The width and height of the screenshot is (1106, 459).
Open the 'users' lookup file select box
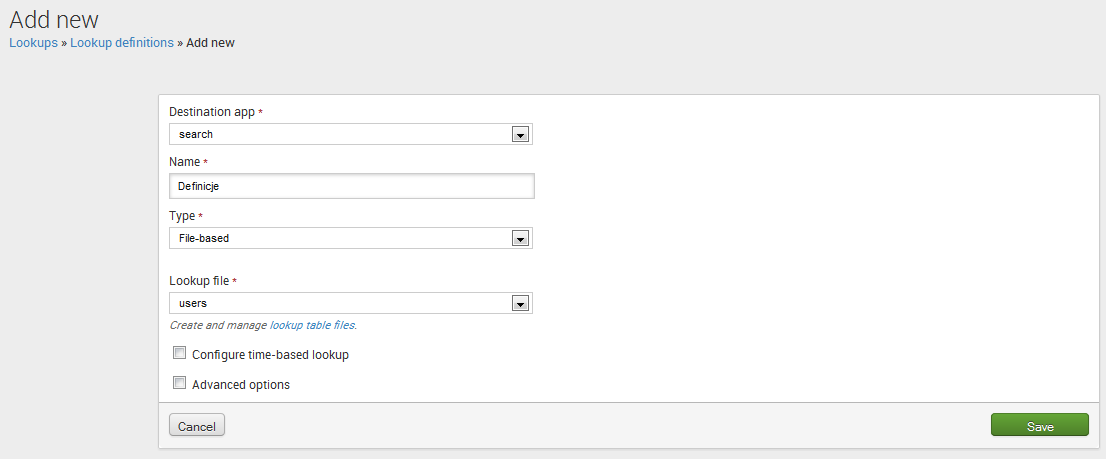click(340, 303)
